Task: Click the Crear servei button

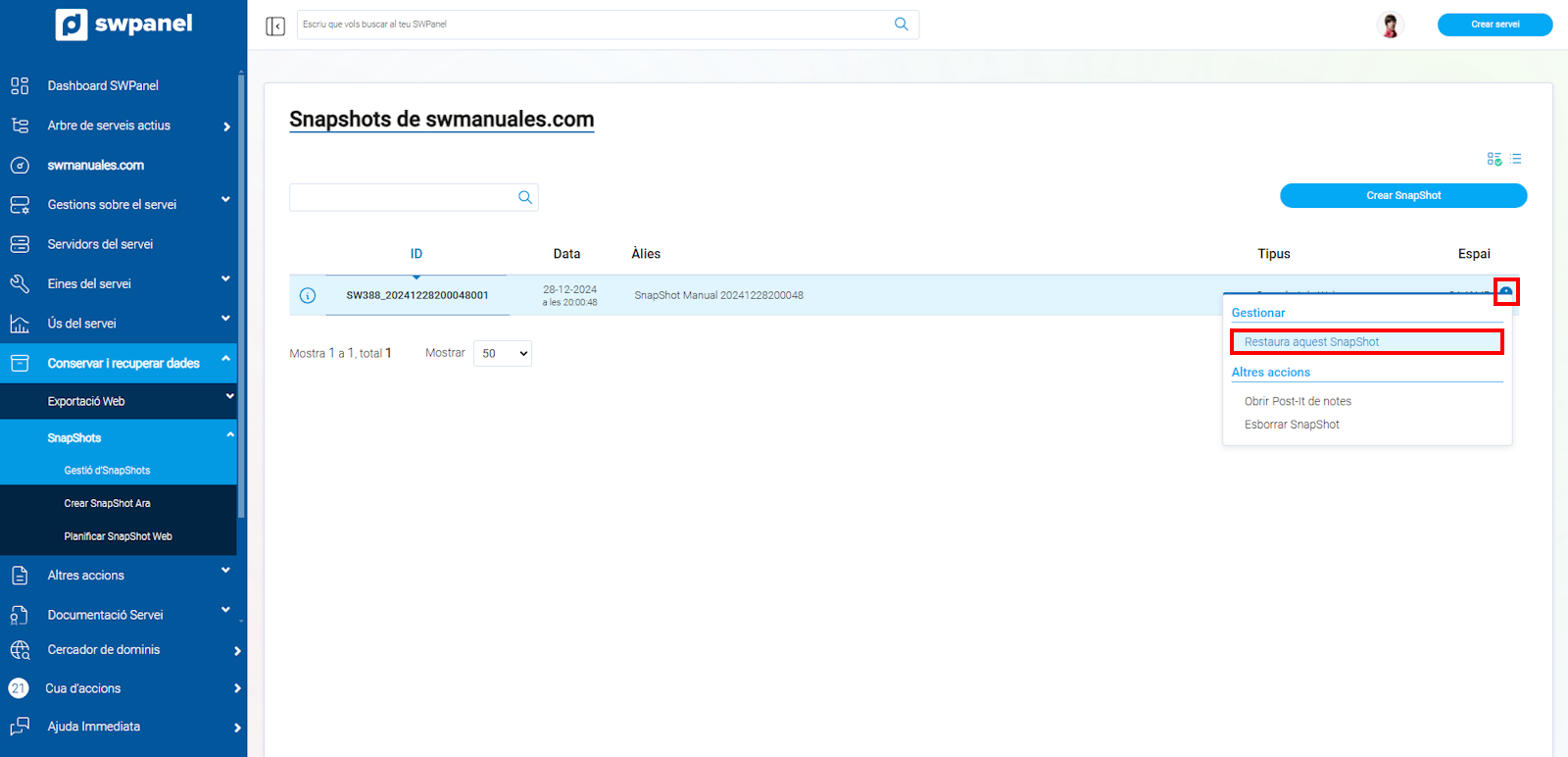Action: (x=1494, y=25)
